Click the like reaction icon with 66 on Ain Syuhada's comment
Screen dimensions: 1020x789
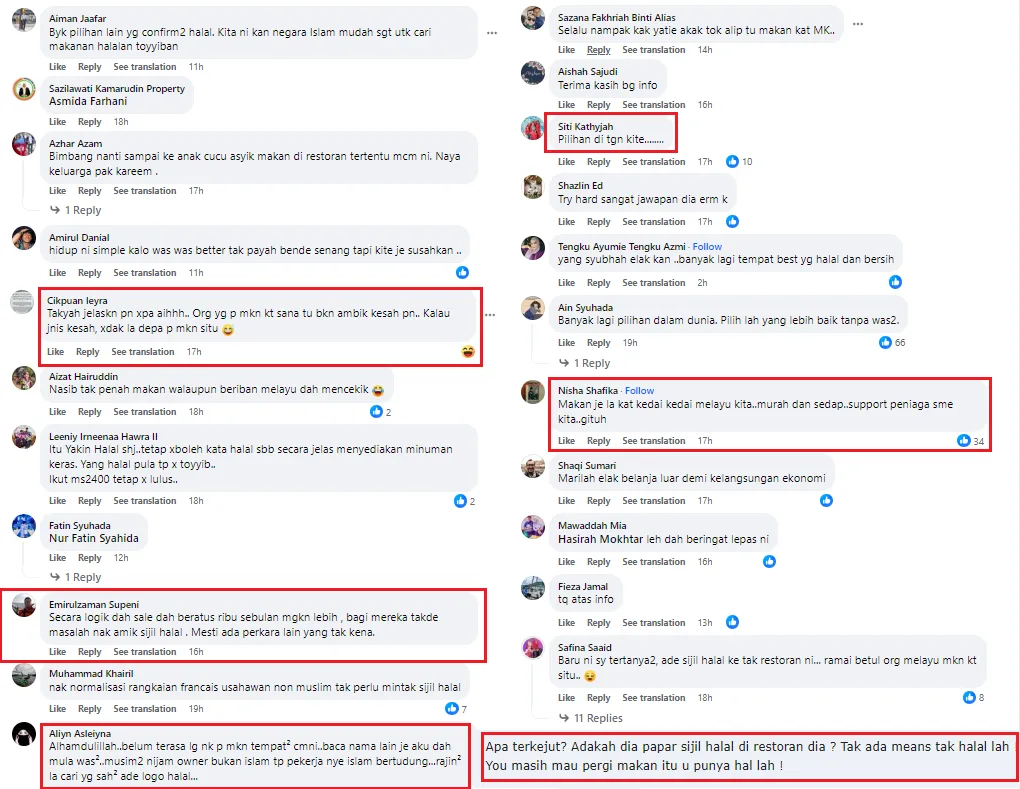click(x=885, y=342)
